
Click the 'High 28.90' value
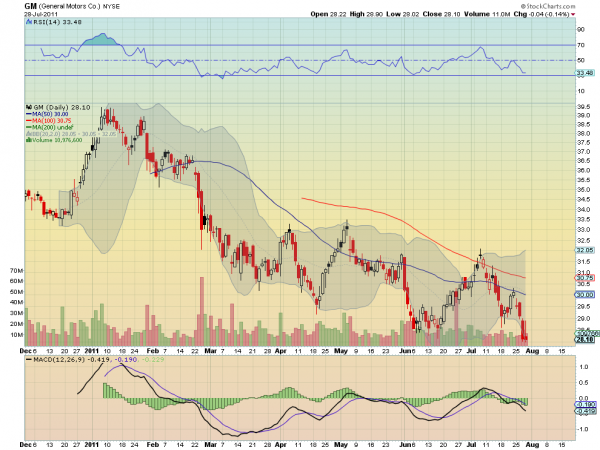[x=366, y=14]
